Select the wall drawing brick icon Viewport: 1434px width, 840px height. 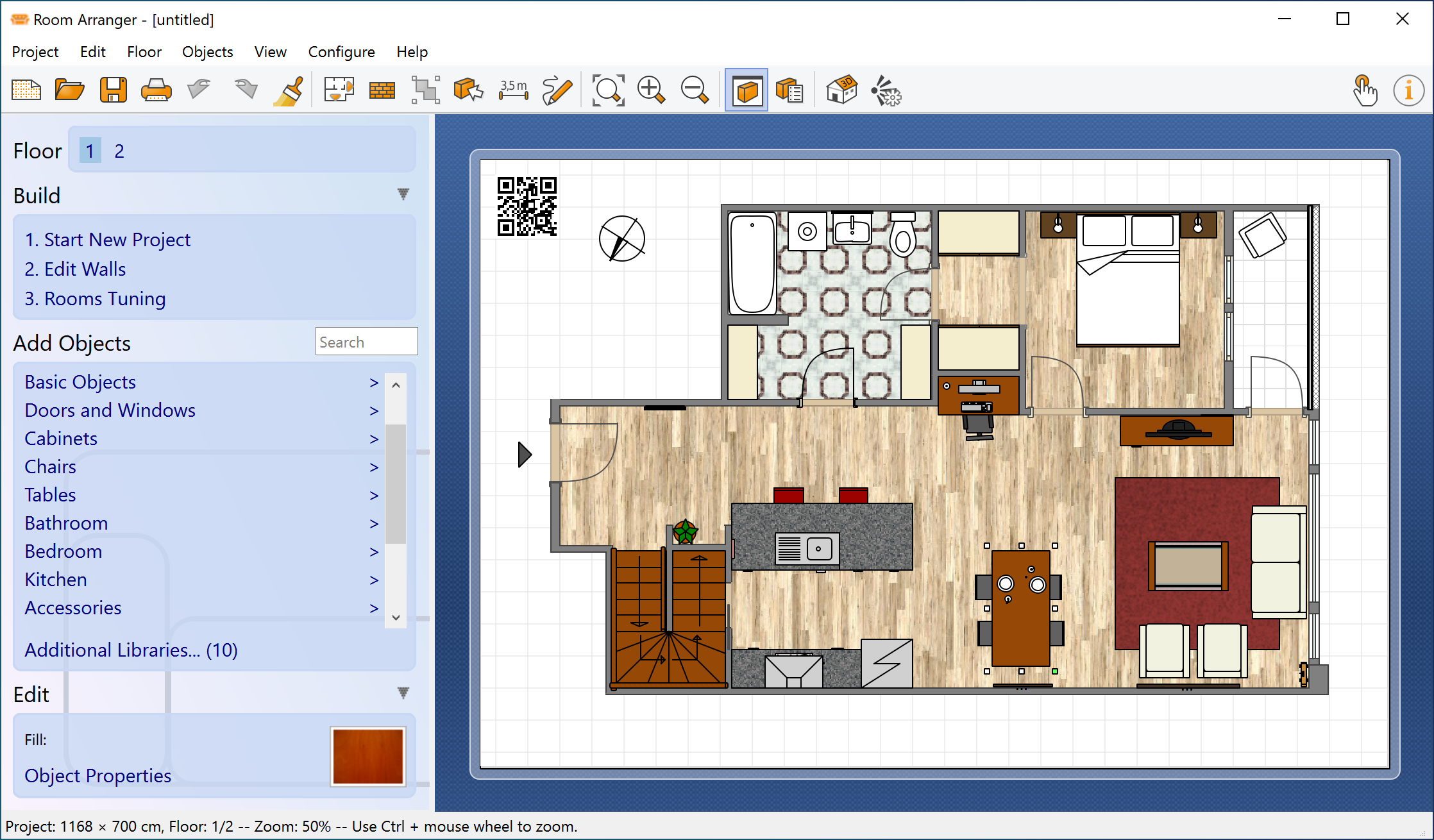382,90
